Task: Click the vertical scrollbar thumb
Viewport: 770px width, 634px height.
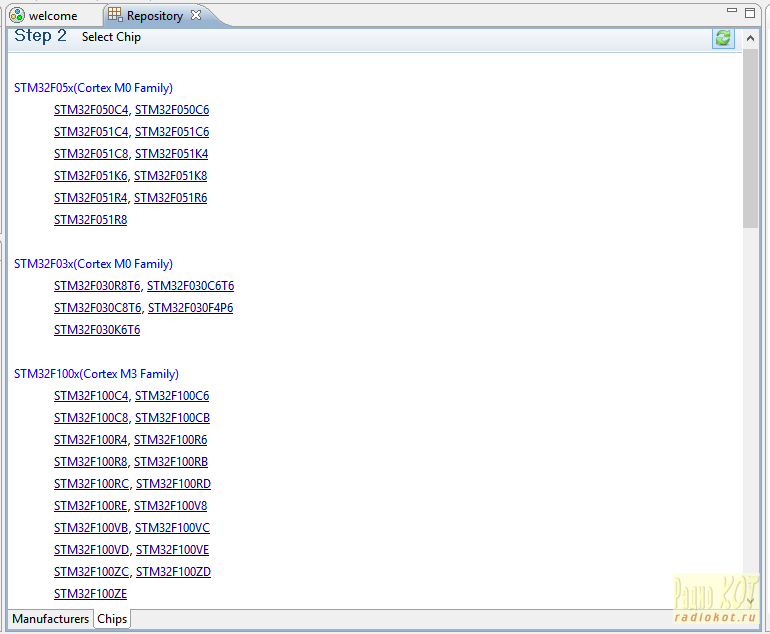Action: (750, 138)
